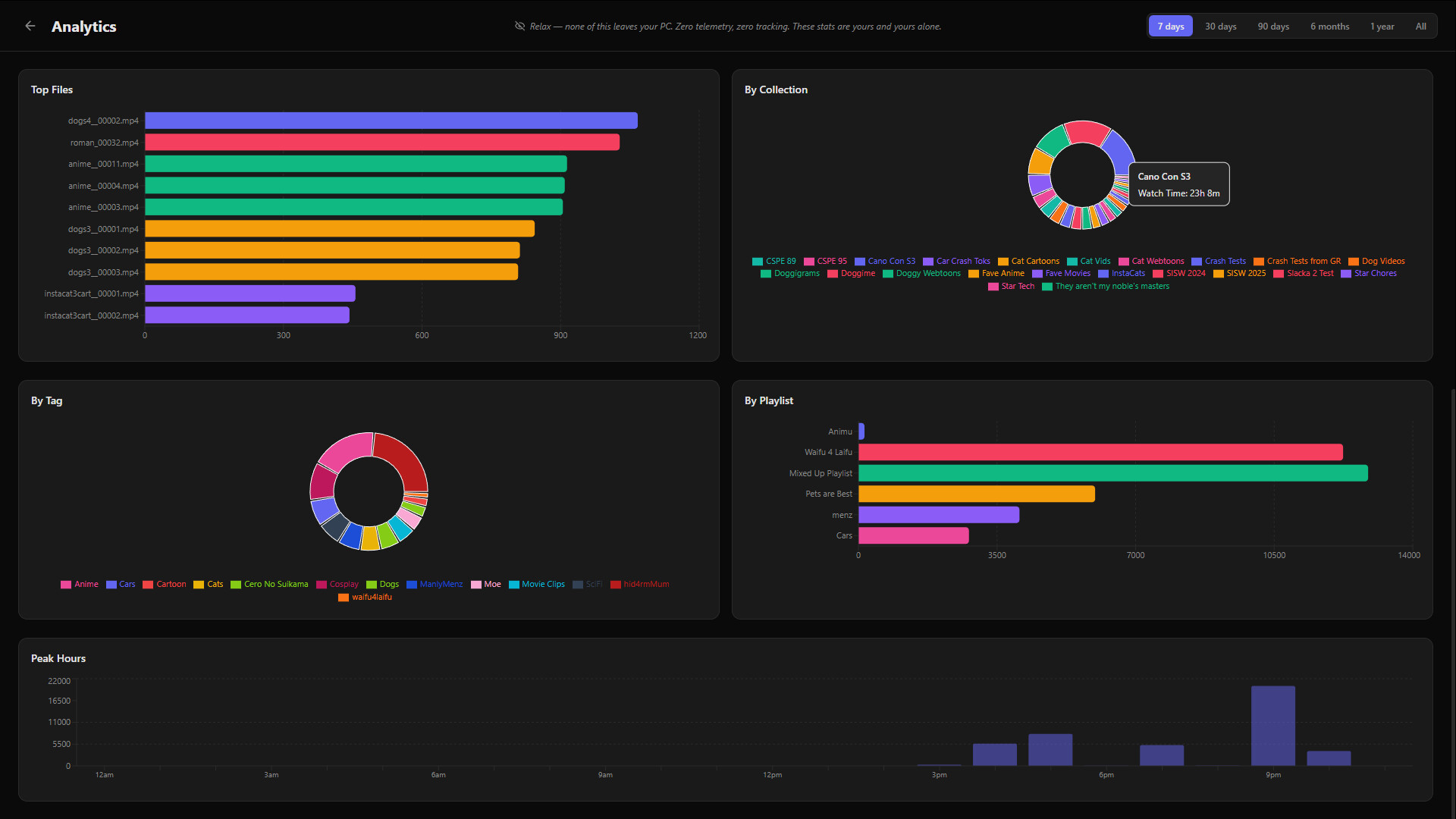Click the dogs4_00002.mp4 bar
Viewport: 1456px width, 819px height.
(x=391, y=121)
